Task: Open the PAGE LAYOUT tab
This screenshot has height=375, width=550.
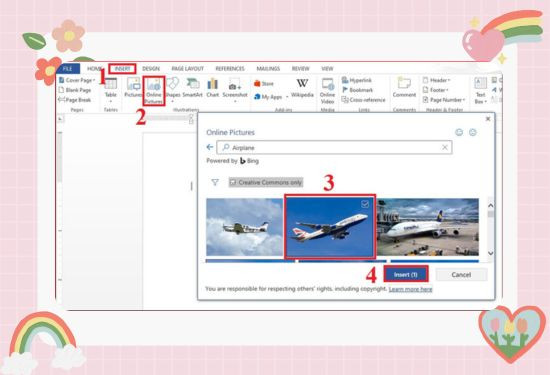Action: (x=187, y=69)
